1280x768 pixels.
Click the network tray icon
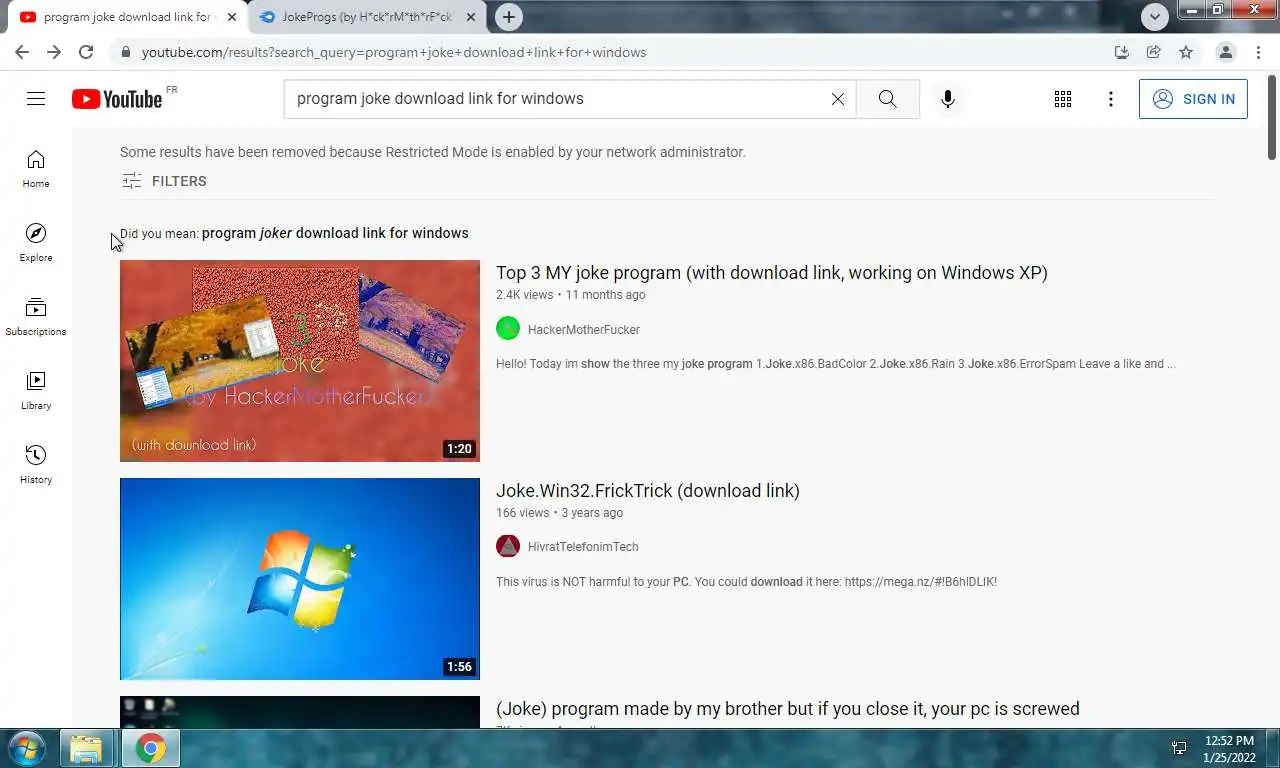(x=1179, y=748)
